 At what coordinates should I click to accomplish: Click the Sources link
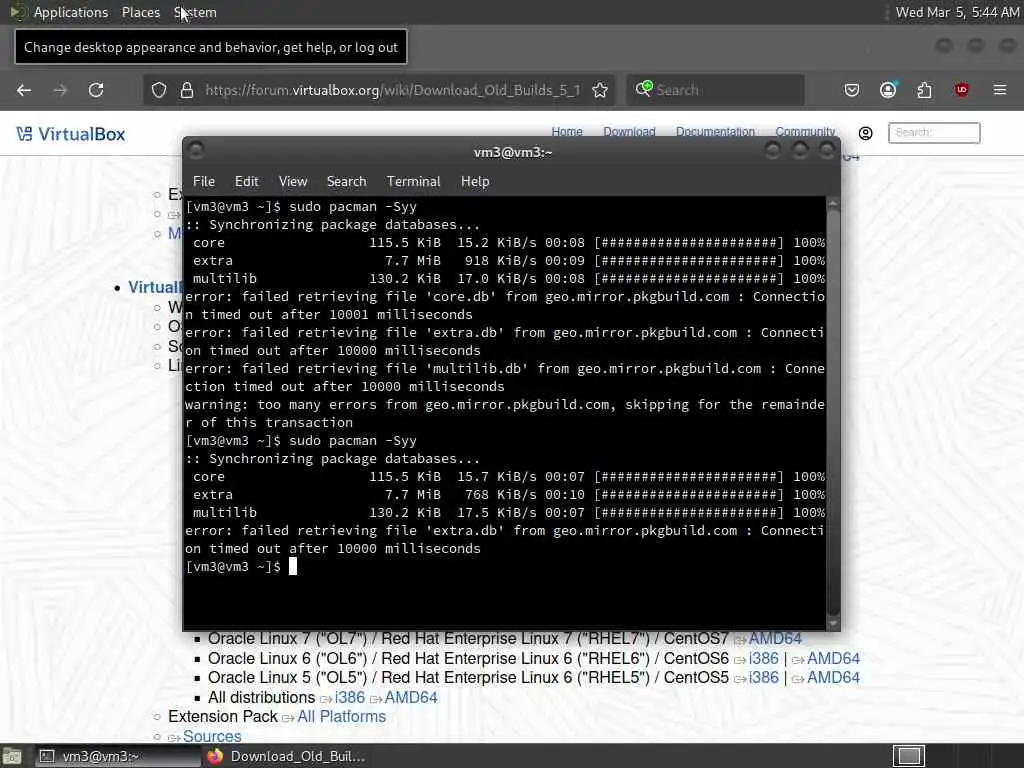(212, 736)
